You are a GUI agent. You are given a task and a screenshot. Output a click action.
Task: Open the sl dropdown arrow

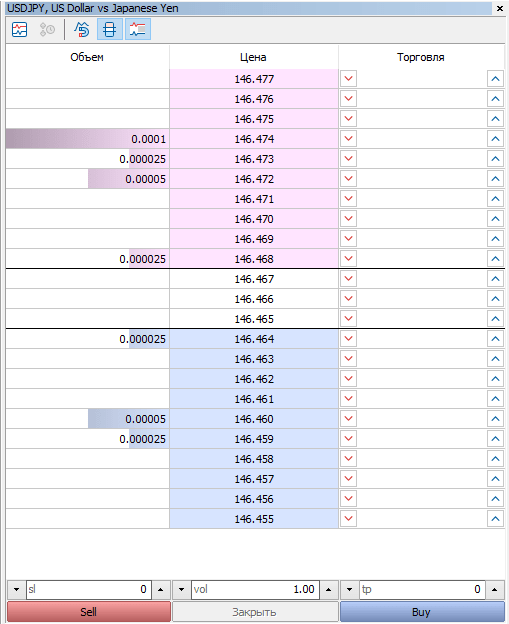click(16, 589)
